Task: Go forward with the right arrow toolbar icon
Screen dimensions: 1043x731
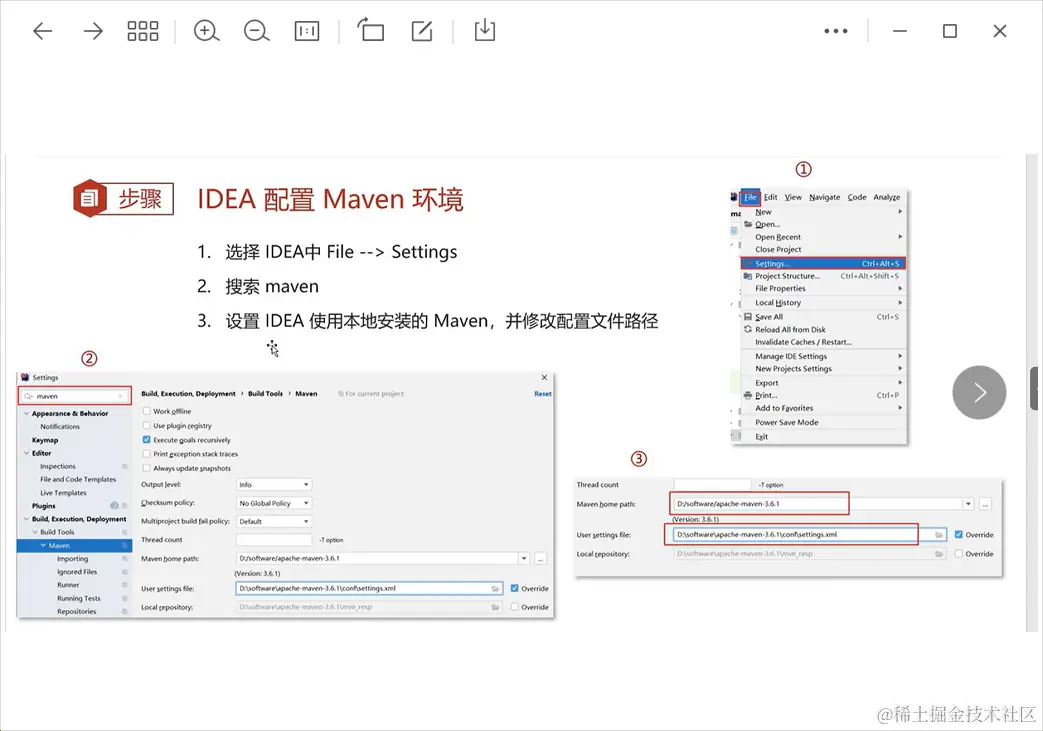Action: point(92,31)
